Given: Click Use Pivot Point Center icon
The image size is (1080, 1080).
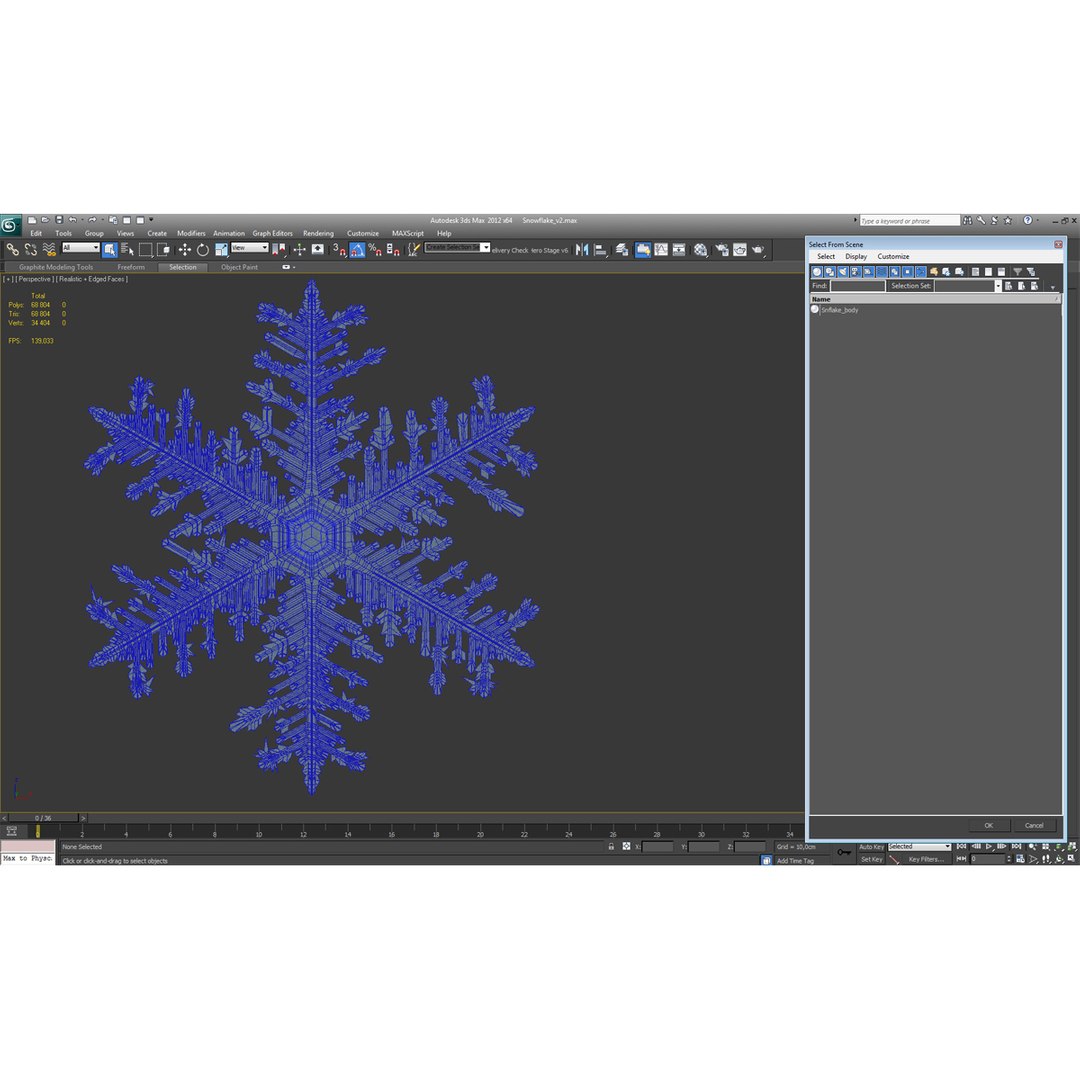Looking at the screenshot, I should pyautogui.click(x=279, y=249).
